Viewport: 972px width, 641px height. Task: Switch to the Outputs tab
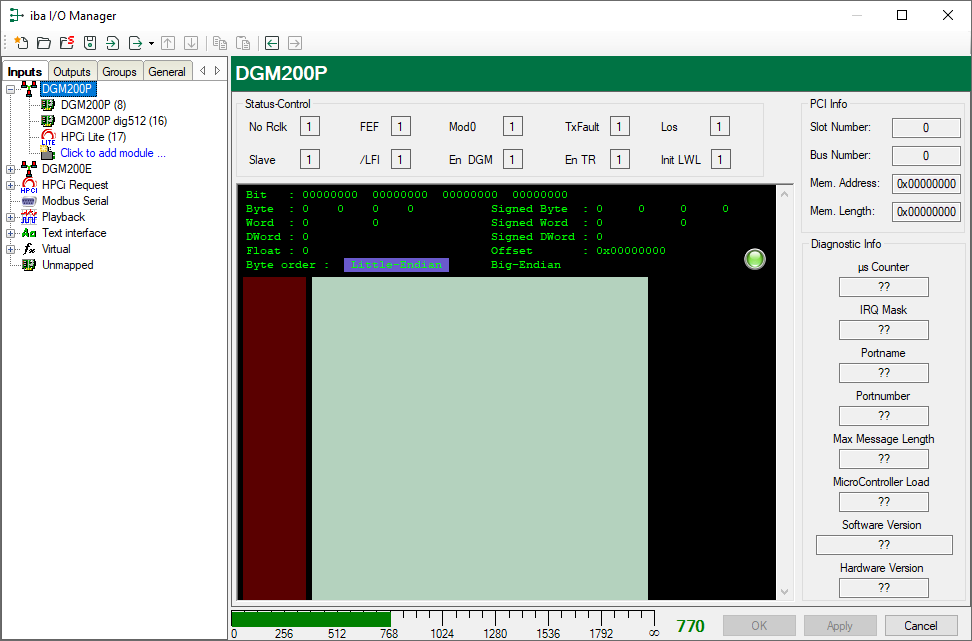click(72, 71)
